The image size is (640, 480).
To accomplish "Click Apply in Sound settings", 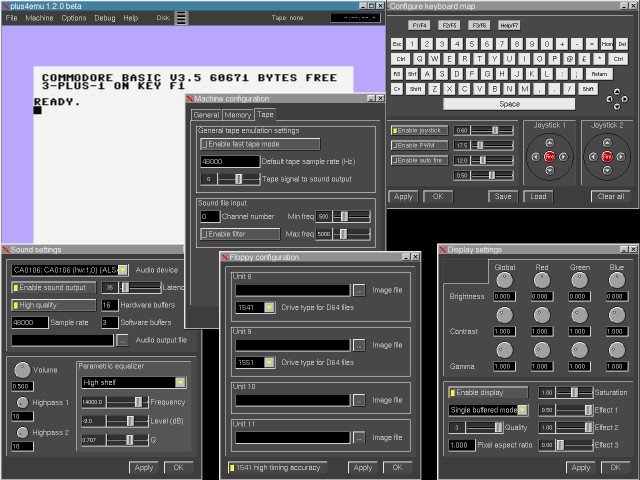I will point(144,468).
